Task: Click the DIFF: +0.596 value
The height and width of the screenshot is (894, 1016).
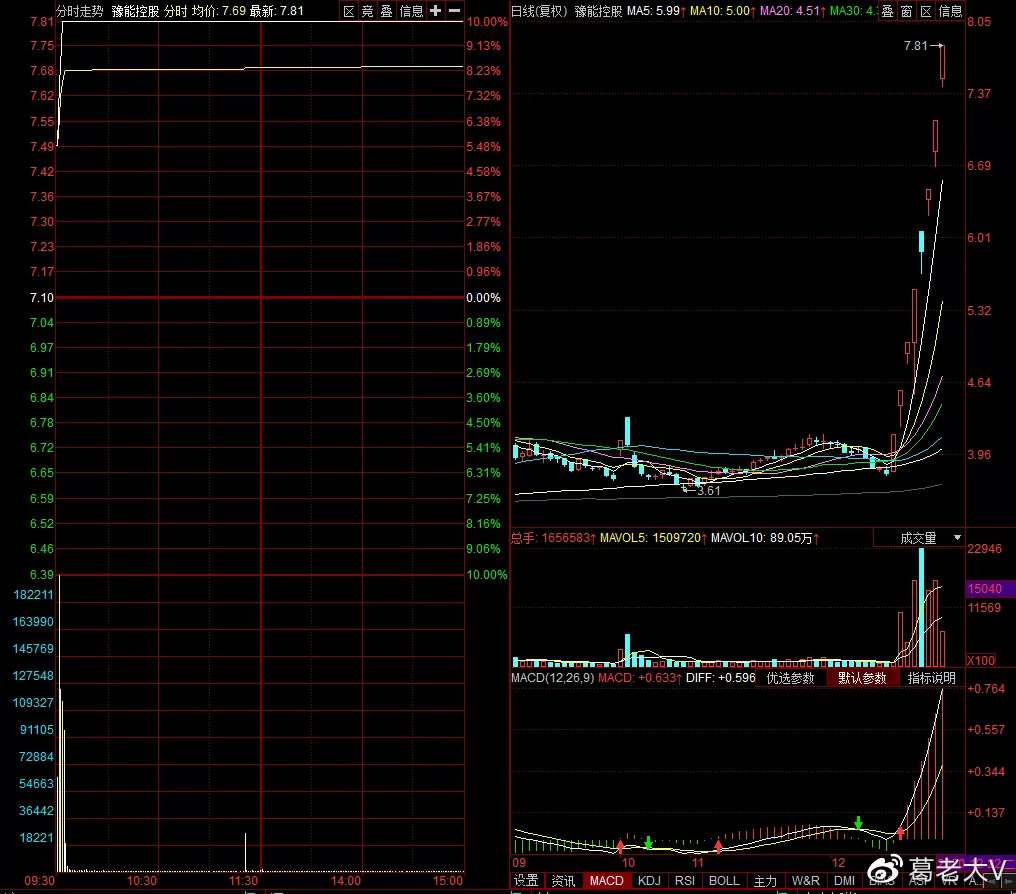Action: click(x=721, y=678)
